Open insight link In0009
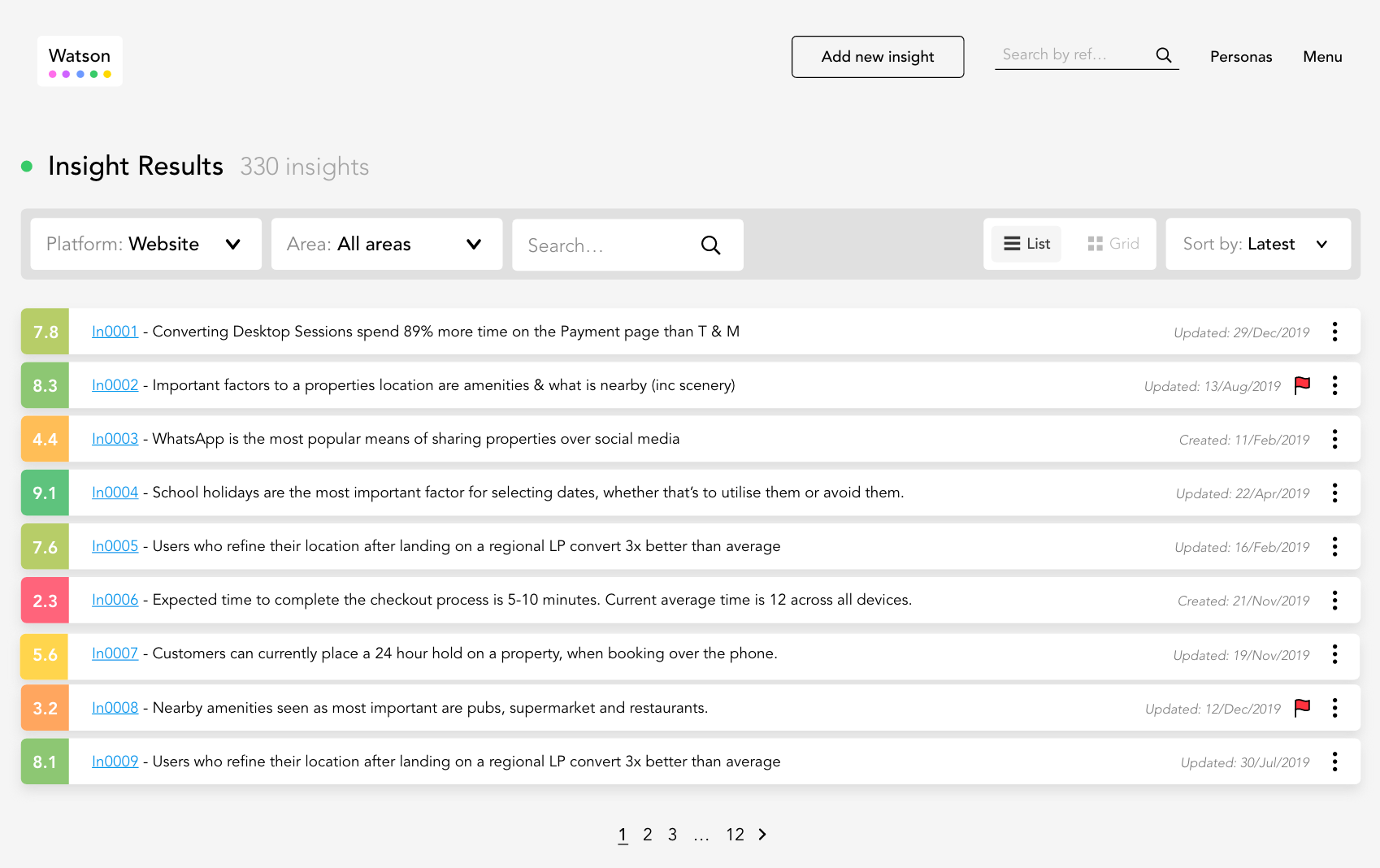Screen dimensions: 1380x868 (115, 762)
